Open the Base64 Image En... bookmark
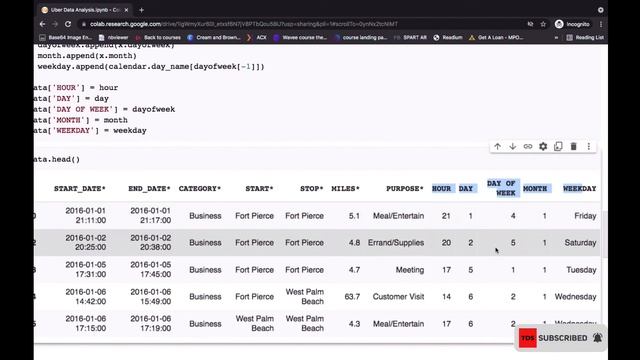 [x=66, y=37]
